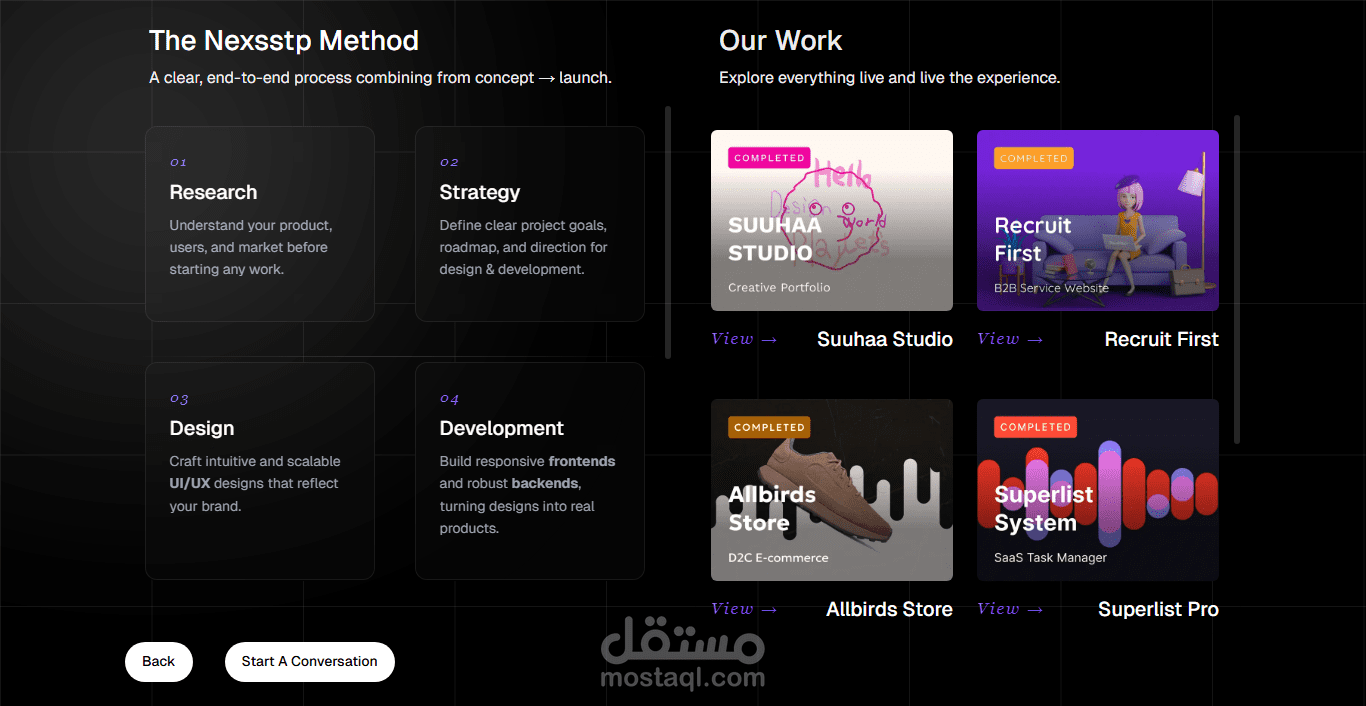Screen dimensions: 1366x706
Task: Click the 'A clear, end-to-end process' subtitle
Action: [380, 78]
